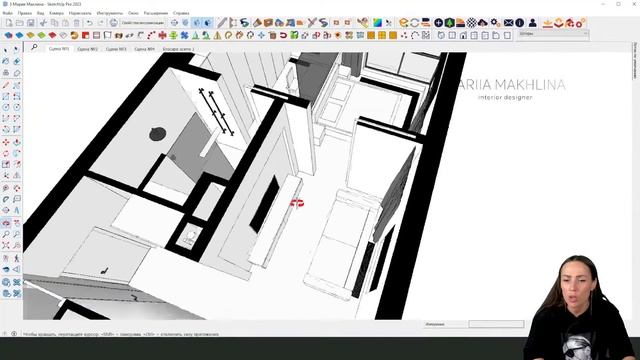
Task: Select the highlighted Orbit tool
Action: 6,223
